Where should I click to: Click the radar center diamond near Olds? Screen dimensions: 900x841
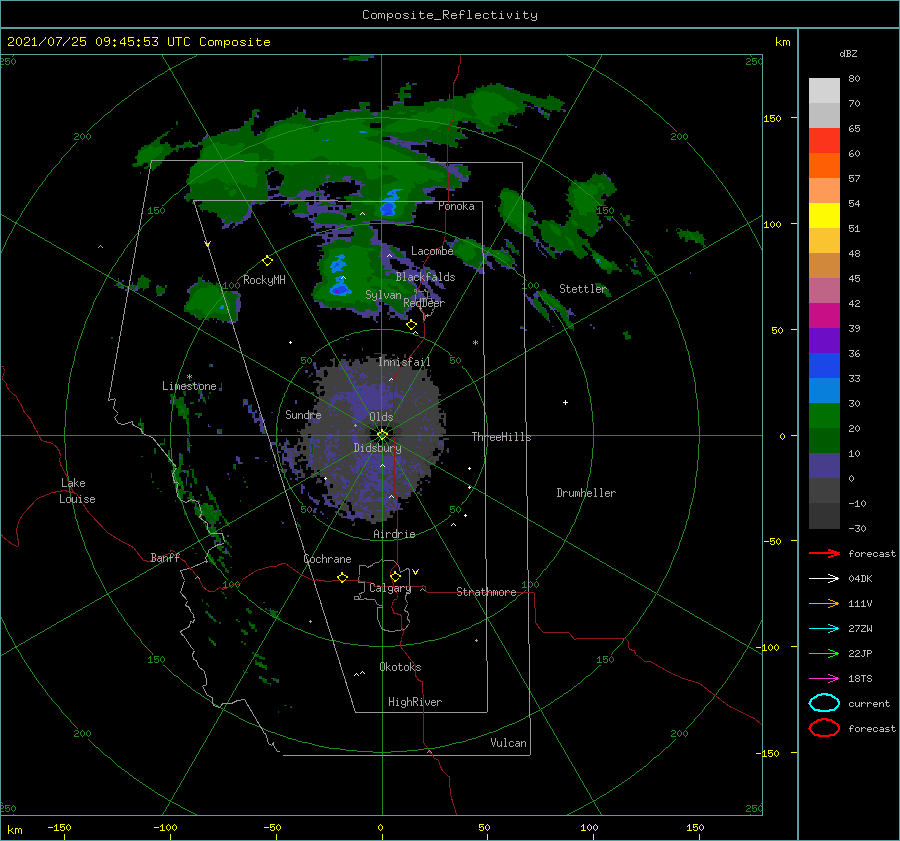[382, 435]
